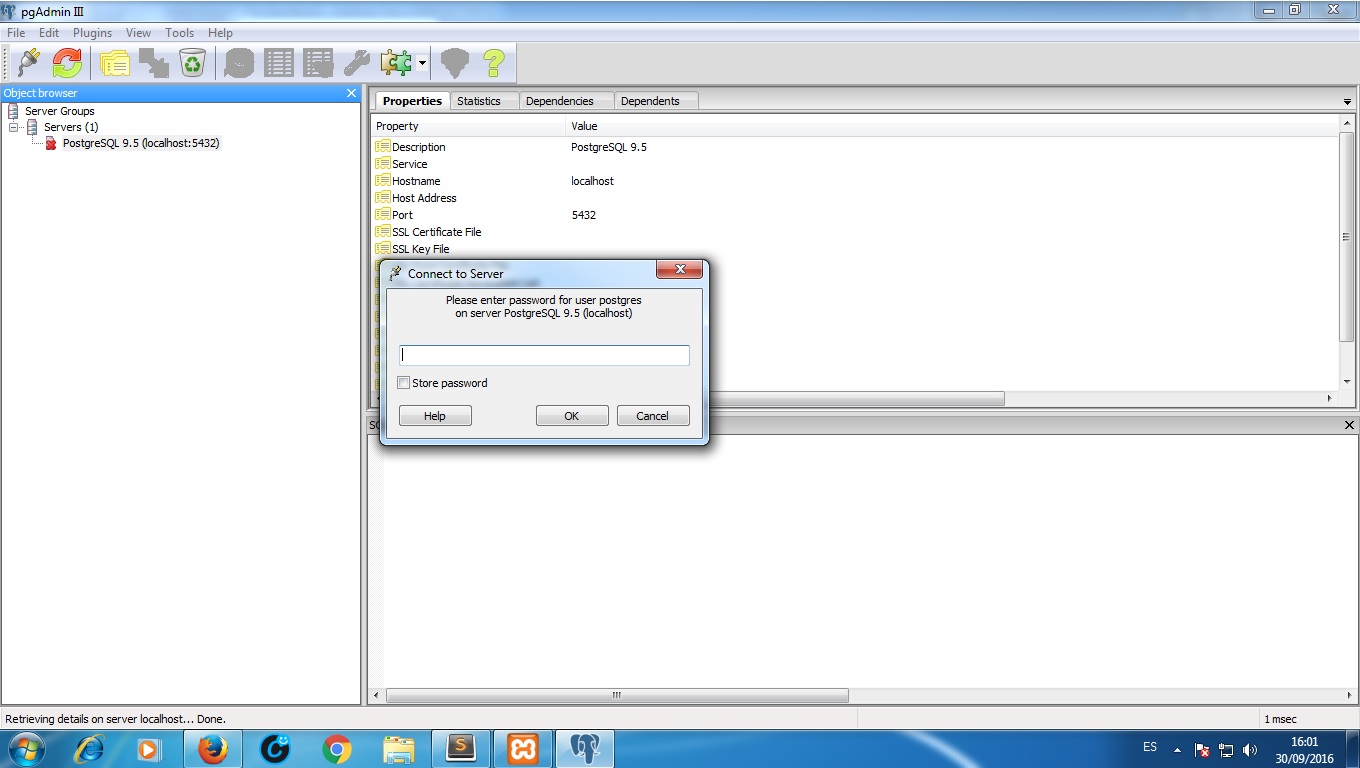Click the volume speaker tray icon
The width and height of the screenshot is (1360, 768).
1249,749
